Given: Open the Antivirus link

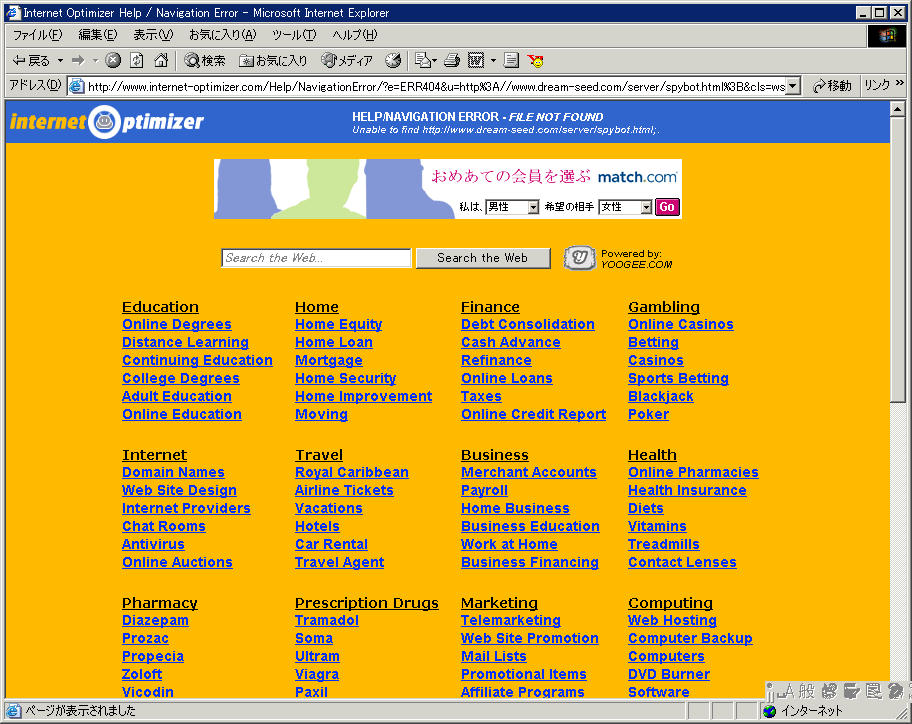Looking at the screenshot, I should pos(154,544).
